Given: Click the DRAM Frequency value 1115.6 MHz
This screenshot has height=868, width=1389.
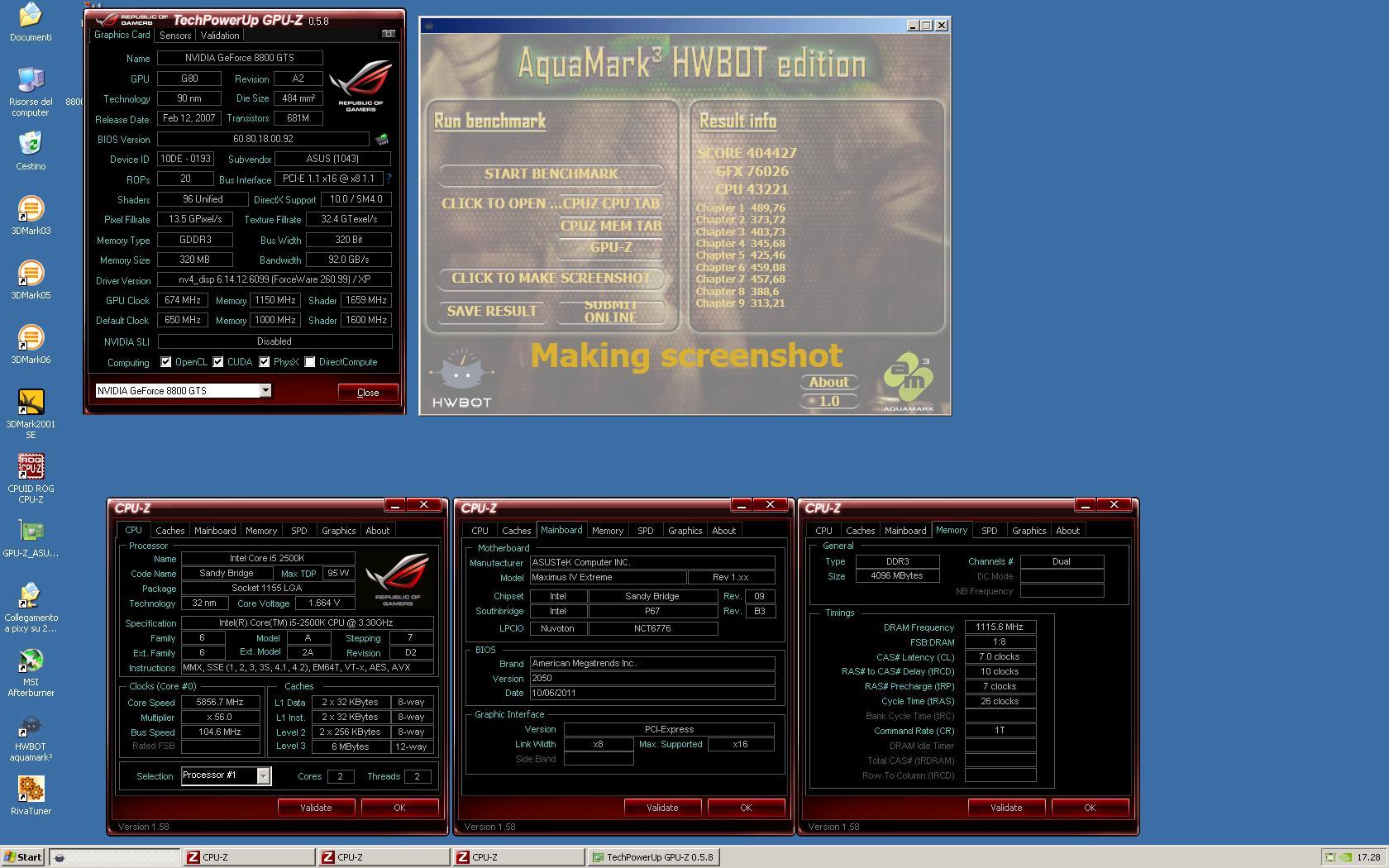Looking at the screenshot, I should [1000, 627].
